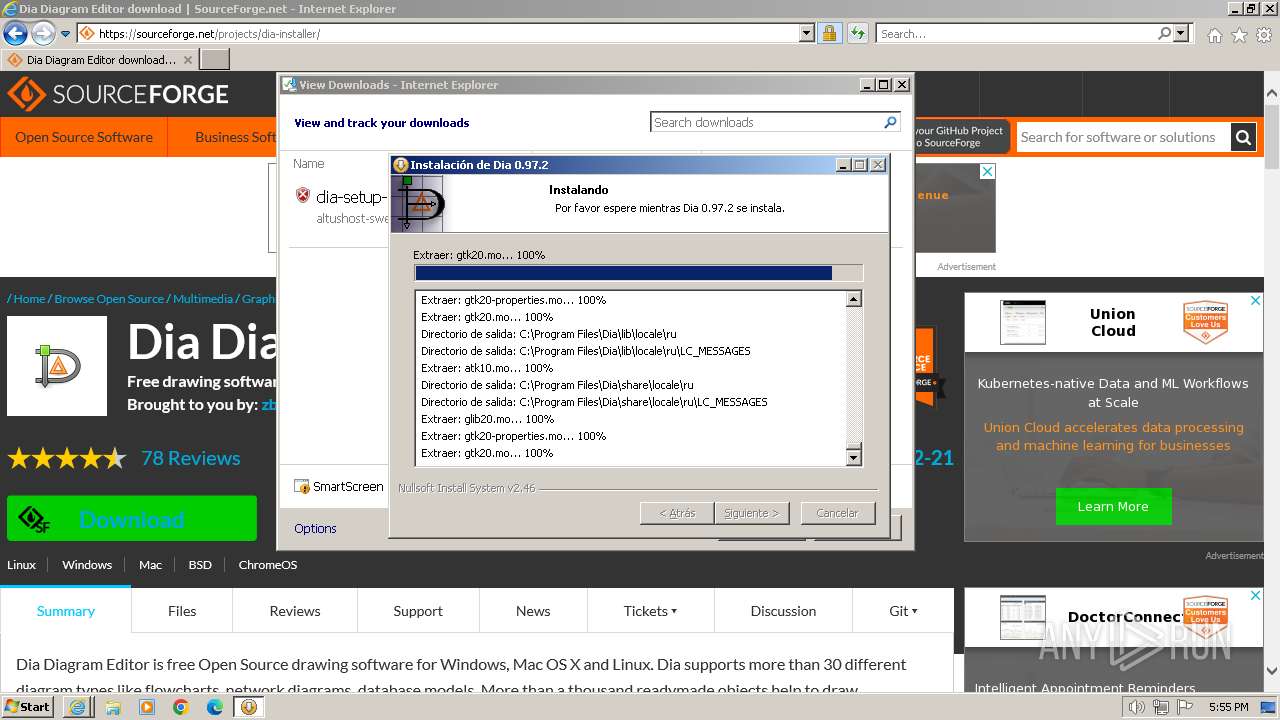This screenshot has width=1280, height=720.
Task: Click the shield icon beside dia-setup entry
Action: [x=303, y=195]
